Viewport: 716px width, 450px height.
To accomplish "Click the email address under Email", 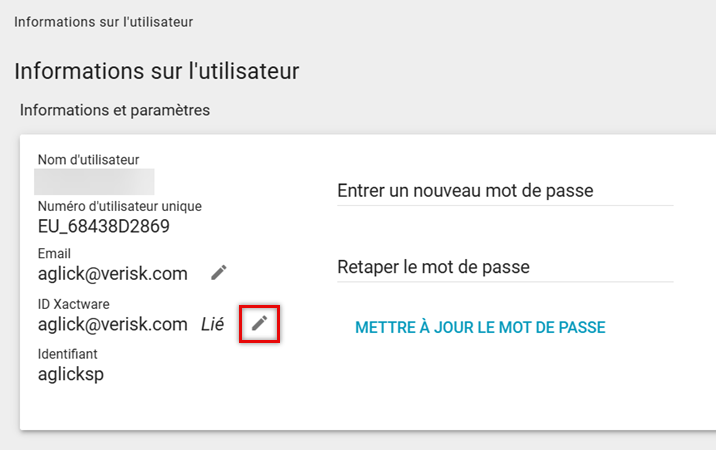I will 112,273.
